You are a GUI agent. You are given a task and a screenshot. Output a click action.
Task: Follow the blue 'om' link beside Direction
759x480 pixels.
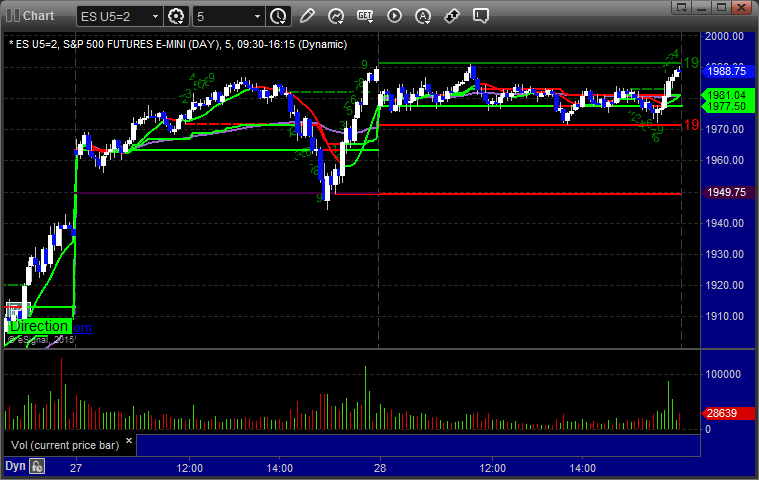pyautogui.click(x=82, y=328)
